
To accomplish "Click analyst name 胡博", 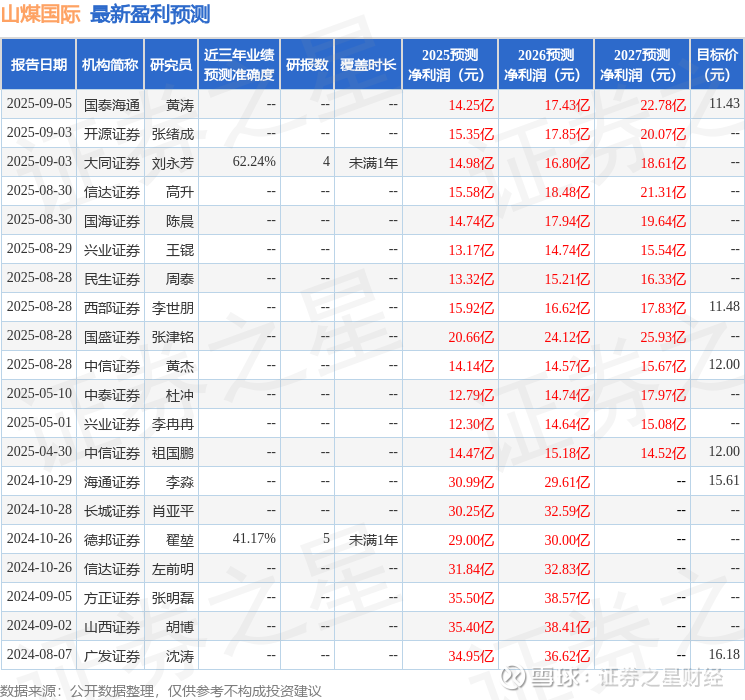I will point(180,627).
